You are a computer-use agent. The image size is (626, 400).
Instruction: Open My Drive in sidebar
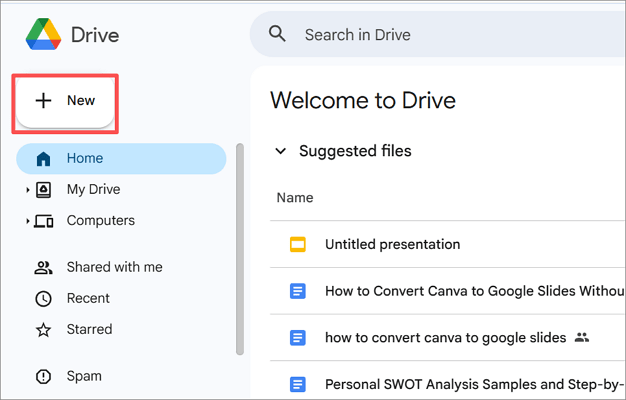[x=93, y=189]
